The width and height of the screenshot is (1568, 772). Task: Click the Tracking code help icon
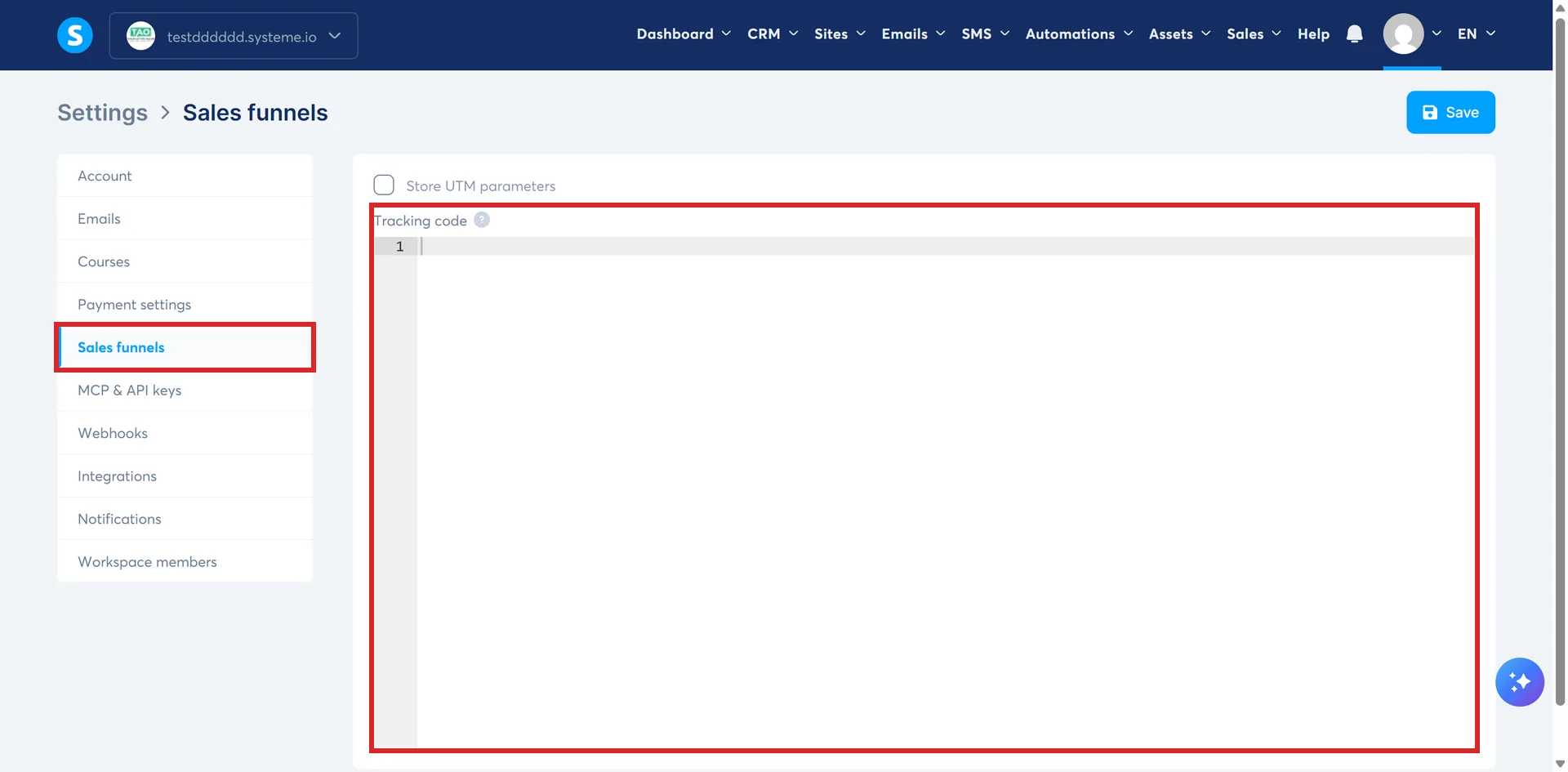[x=482, y=220]
